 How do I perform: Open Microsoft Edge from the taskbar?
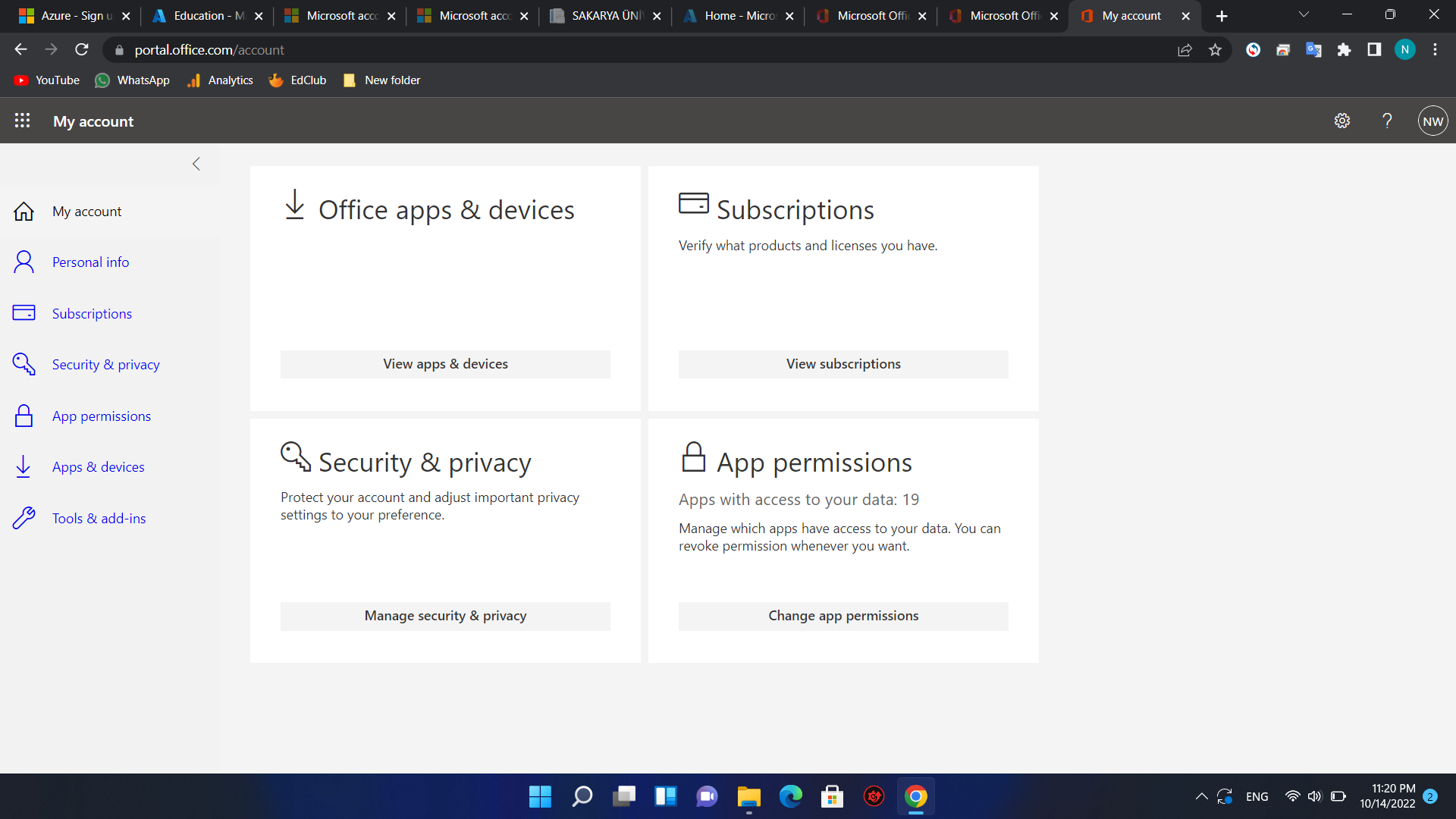pyautogui.click(x=790, y=796)
